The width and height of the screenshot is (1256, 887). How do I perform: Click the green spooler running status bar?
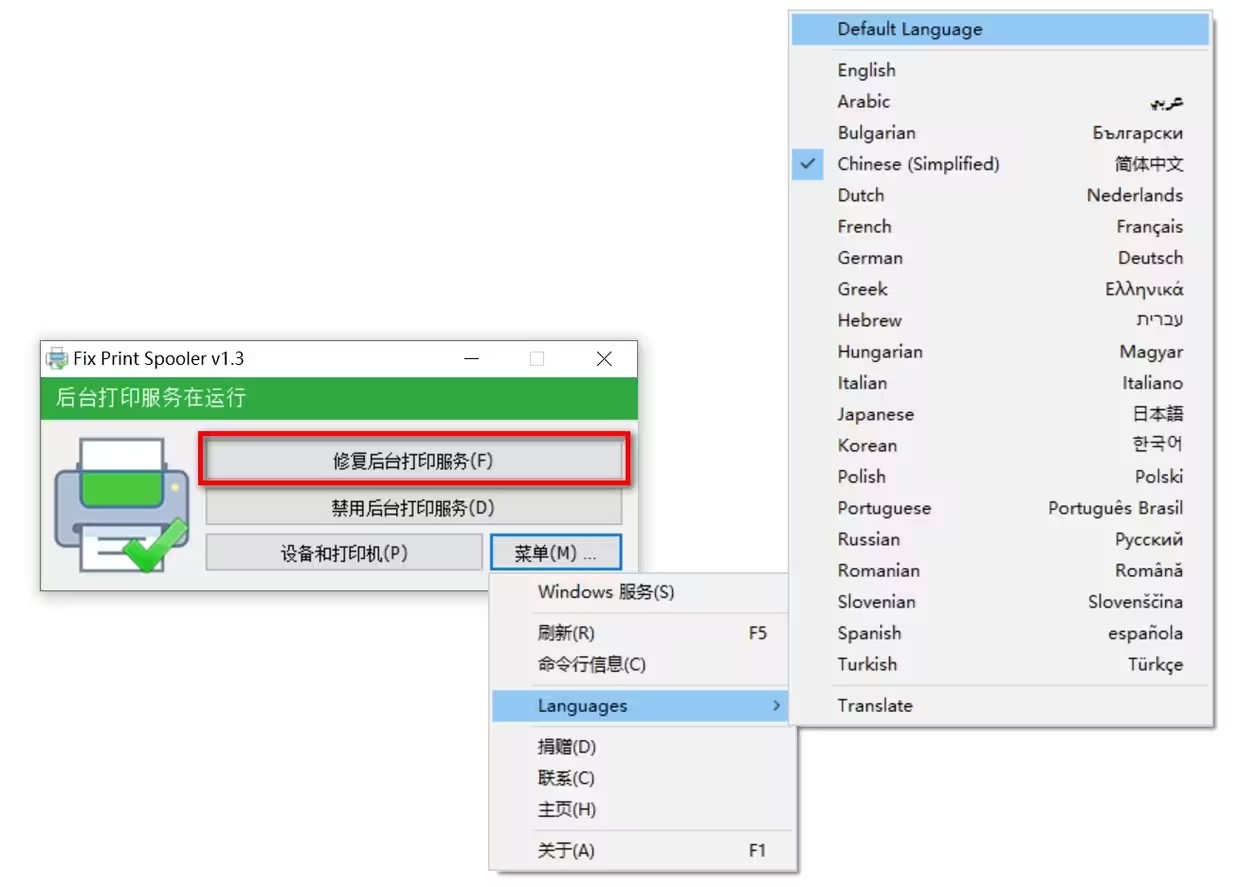click(338, 398)
